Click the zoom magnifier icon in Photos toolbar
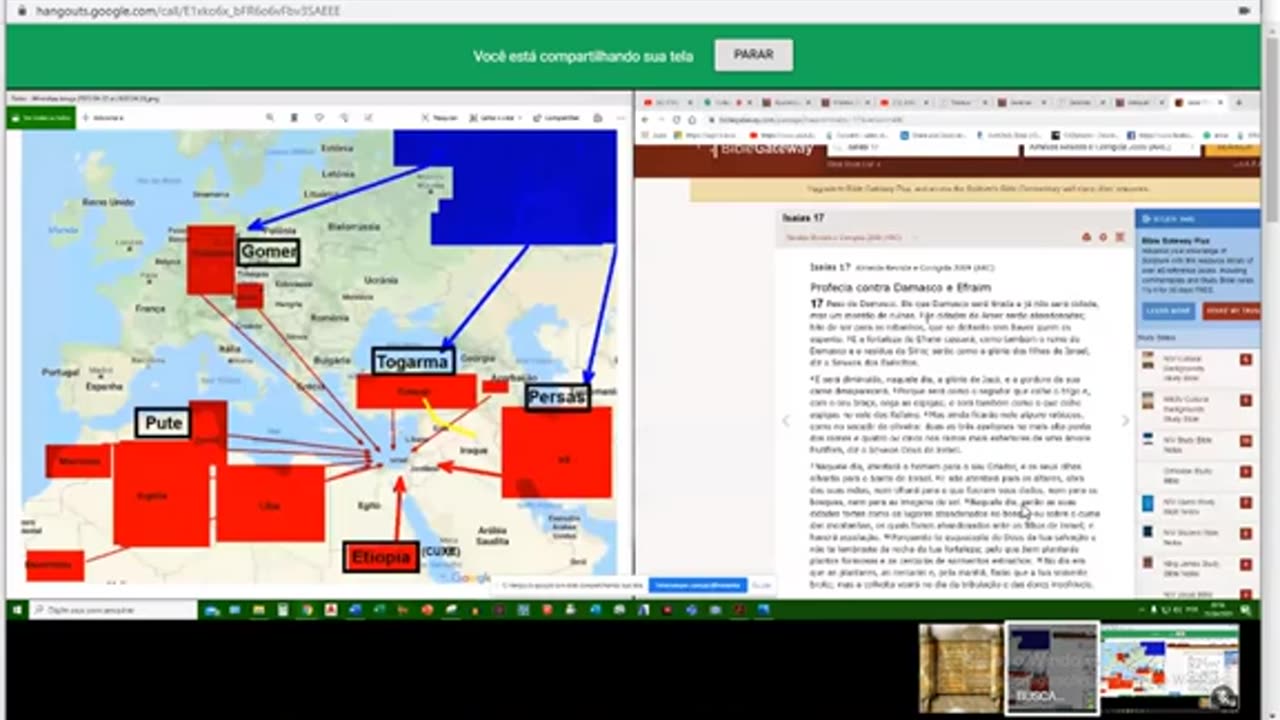Viewport: 1280px width, 720px height. 270,118
